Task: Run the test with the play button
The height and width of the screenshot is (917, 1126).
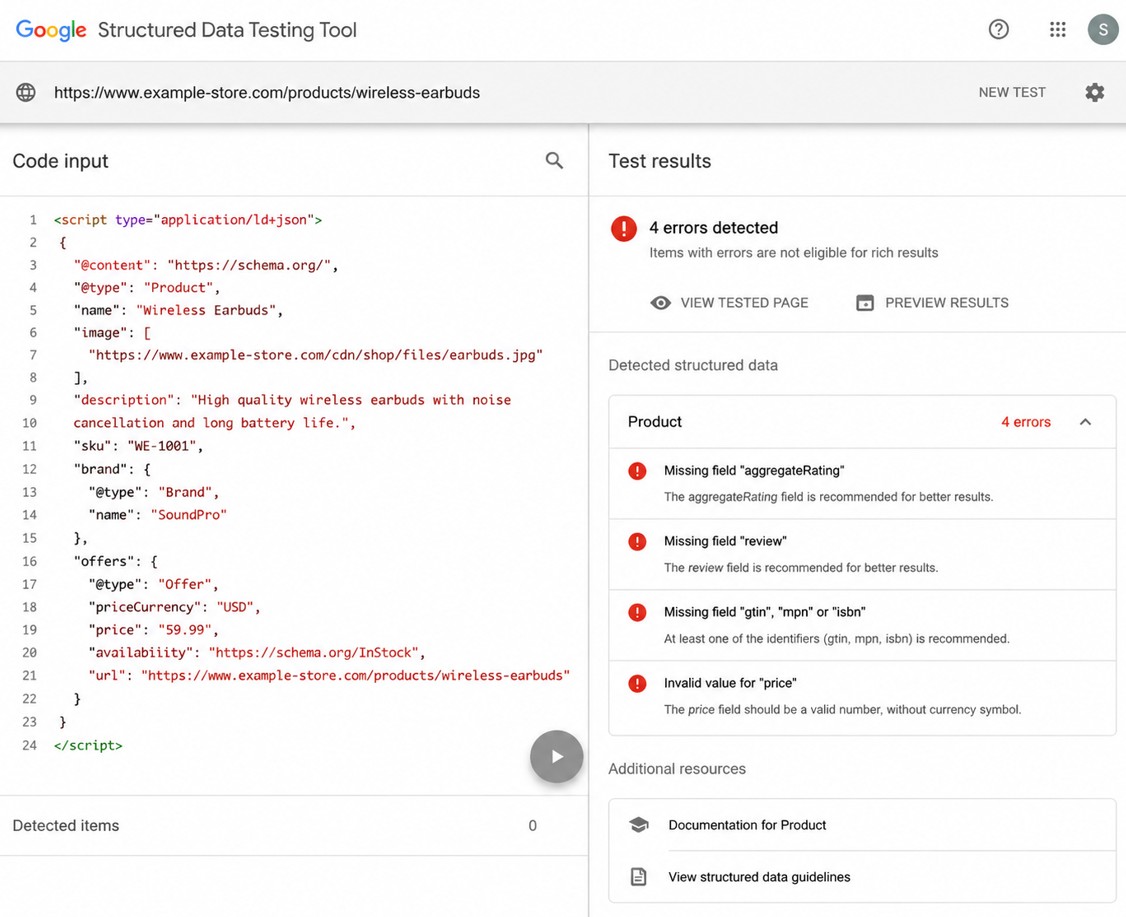Action: (x=557, y=756)
